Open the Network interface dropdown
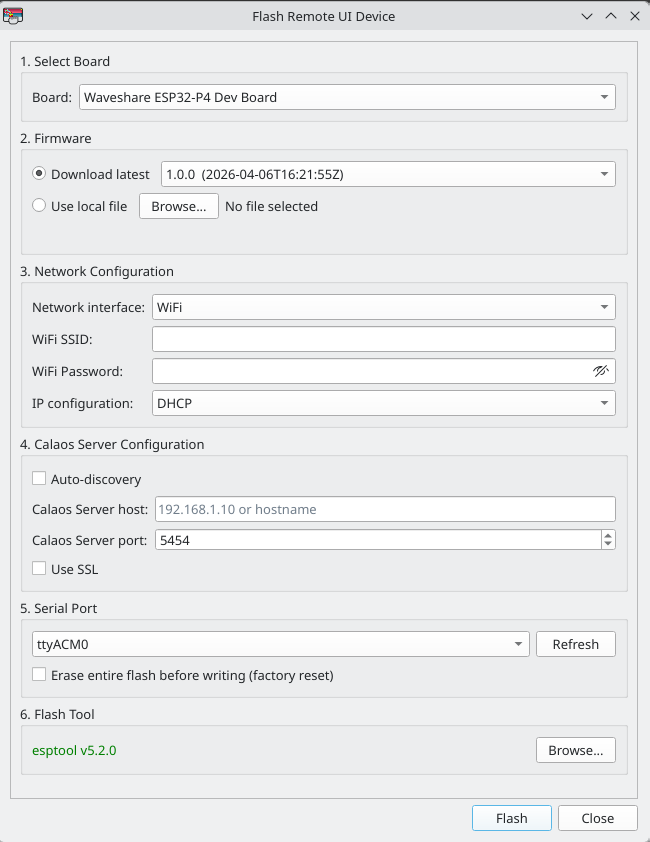The height and width of the screenshot is (842, 650). tap(383, 307)
